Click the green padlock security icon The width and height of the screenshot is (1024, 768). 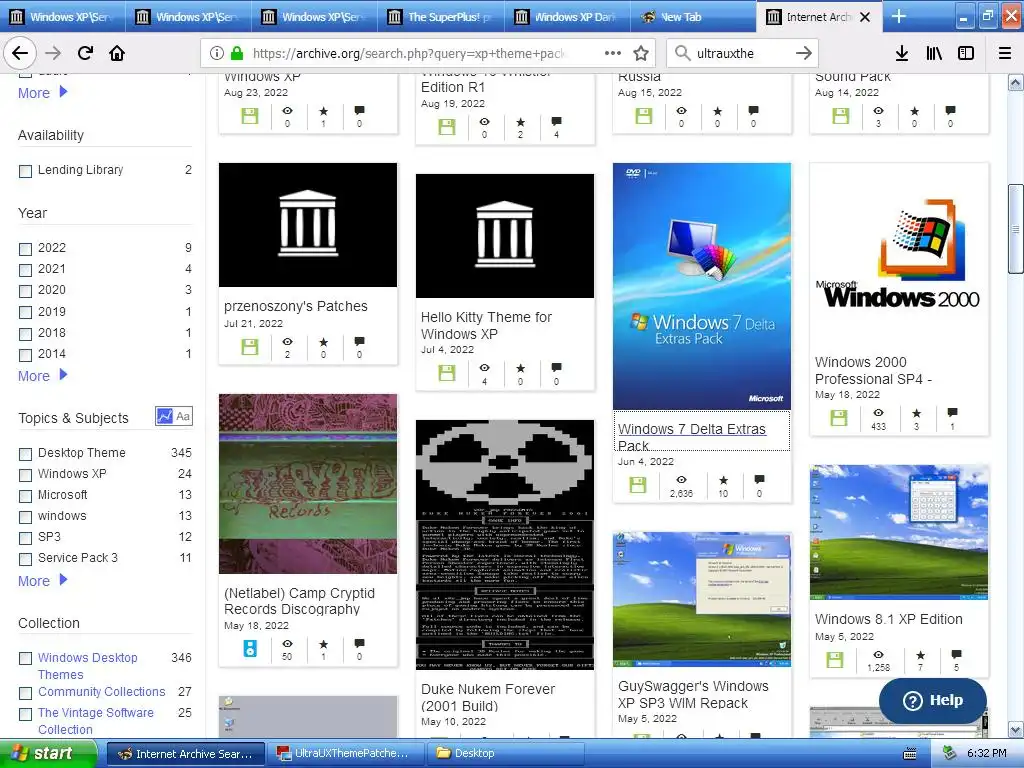(x=237, y=53)
